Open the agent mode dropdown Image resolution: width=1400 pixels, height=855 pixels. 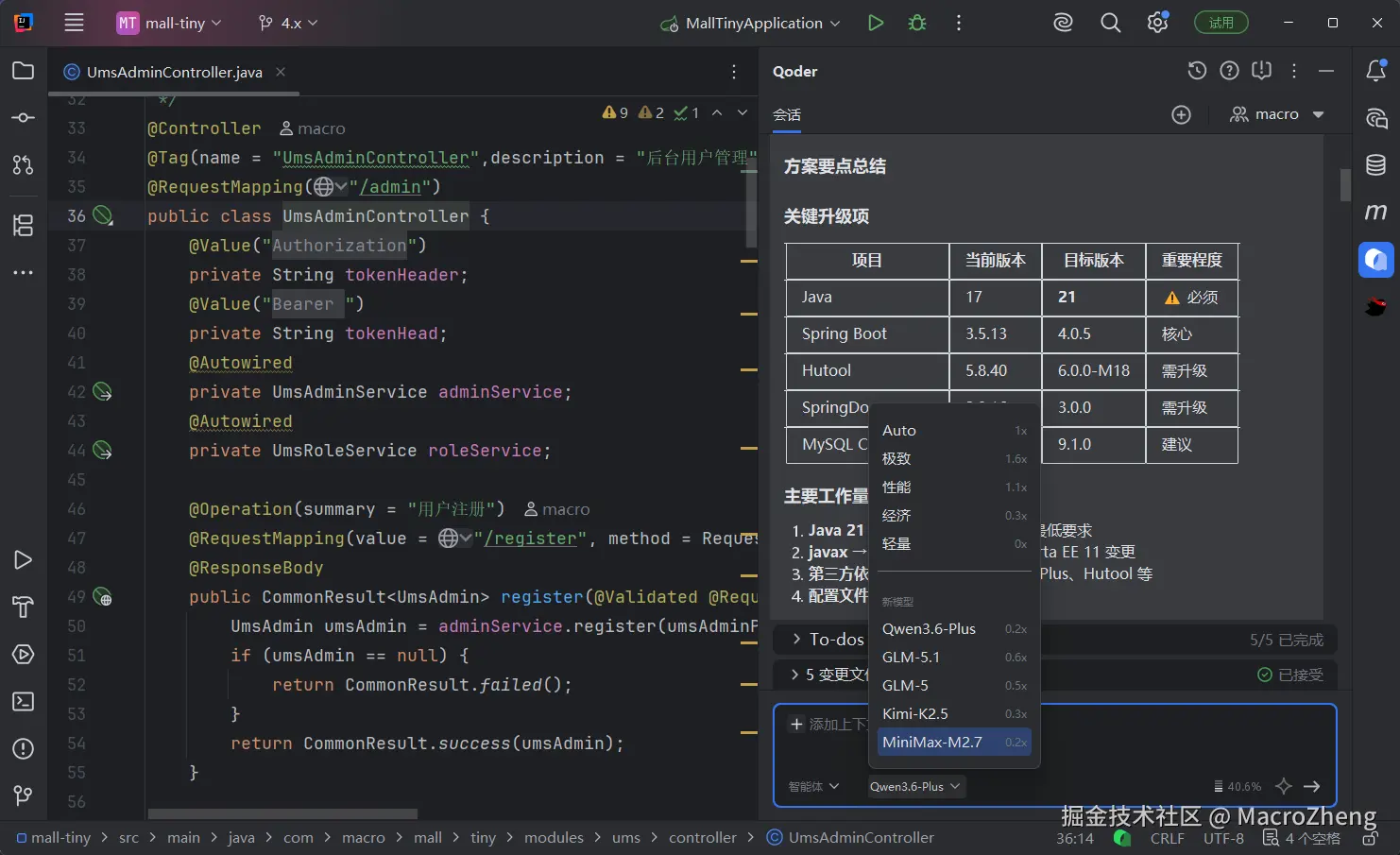tap(814, 786)
